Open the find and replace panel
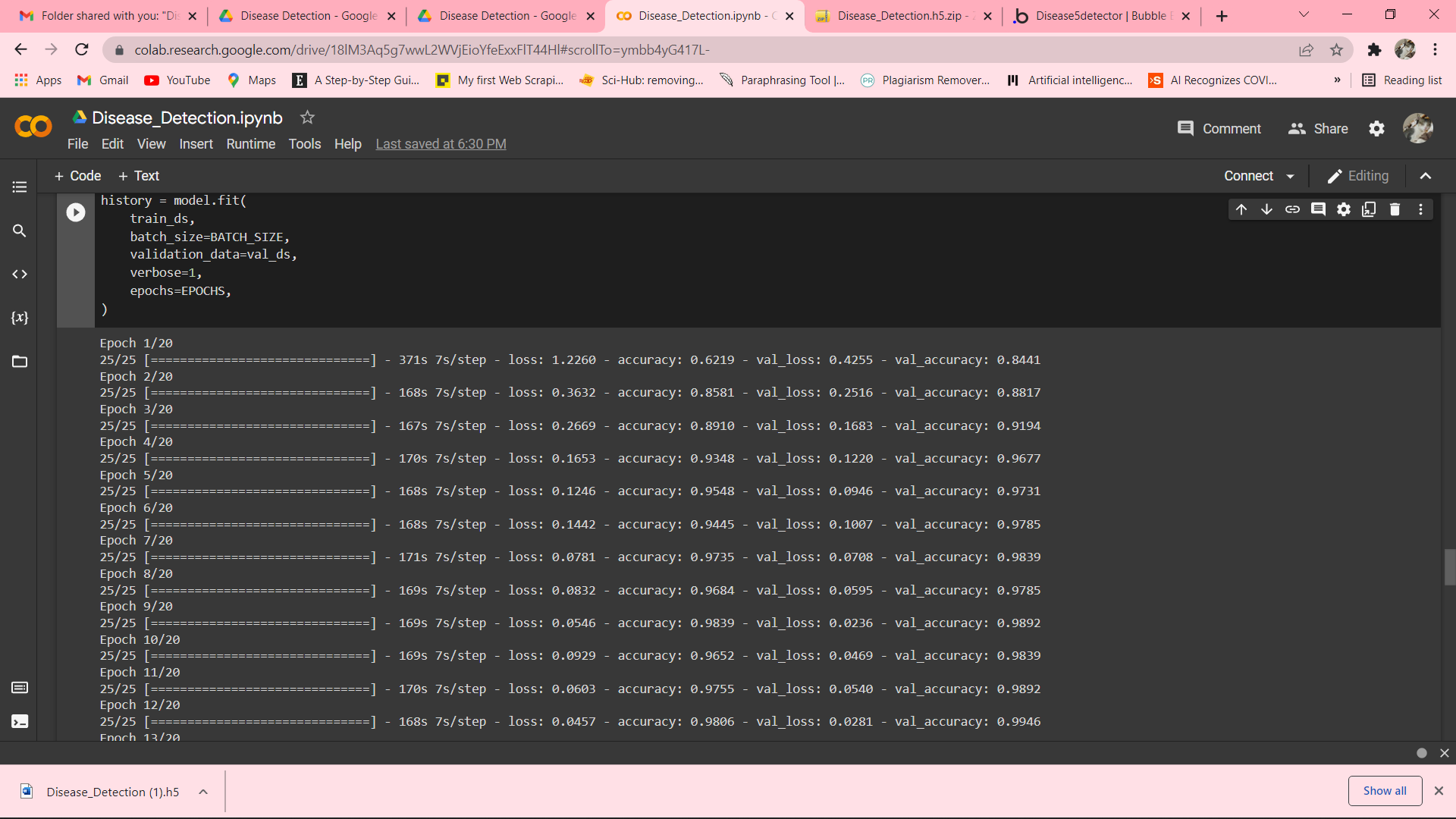 click(x=20, y=231)
